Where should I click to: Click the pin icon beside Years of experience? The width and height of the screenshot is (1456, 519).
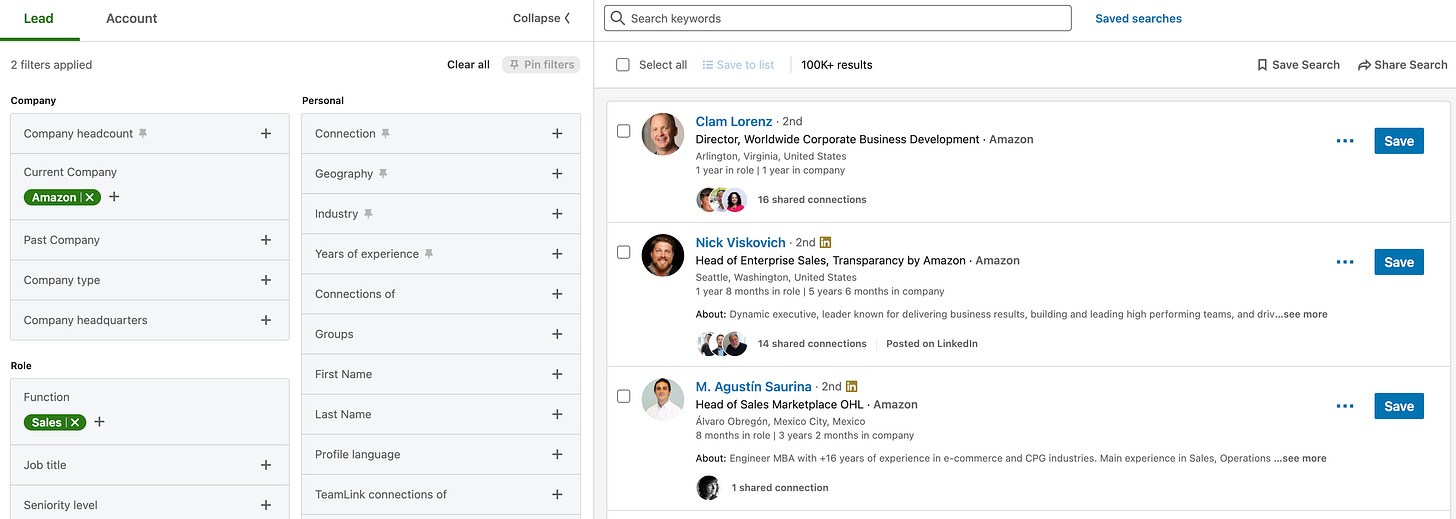[428, 254]
